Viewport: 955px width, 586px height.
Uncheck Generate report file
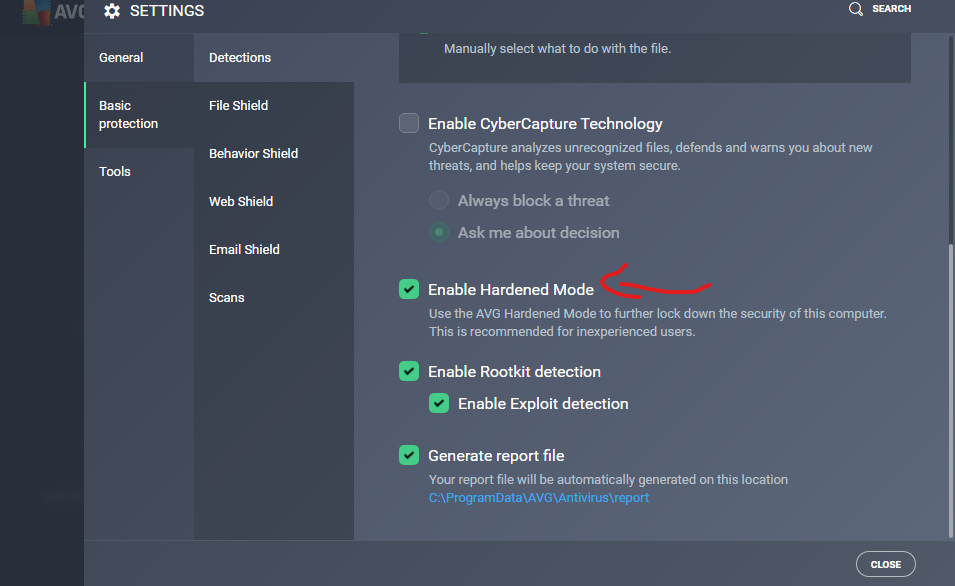(409, 455)
